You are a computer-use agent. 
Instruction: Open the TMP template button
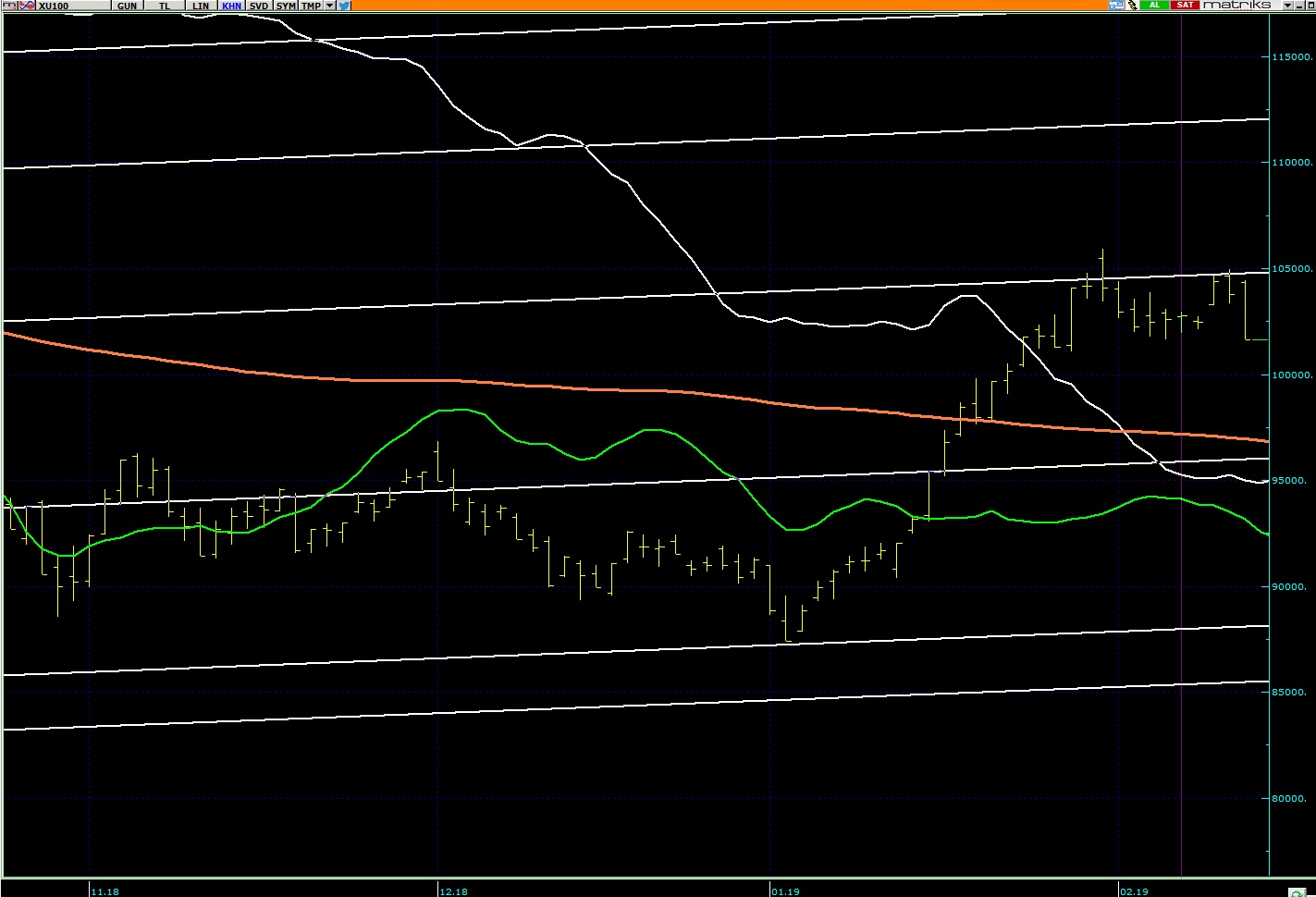[311, 6]
